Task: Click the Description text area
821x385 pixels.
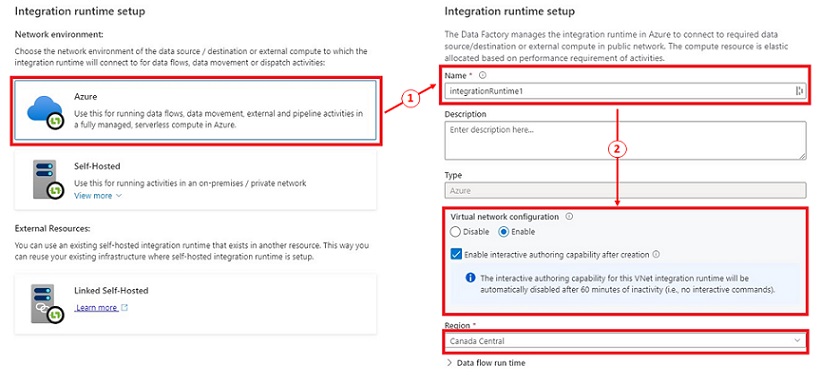Action: click(625, 140)
